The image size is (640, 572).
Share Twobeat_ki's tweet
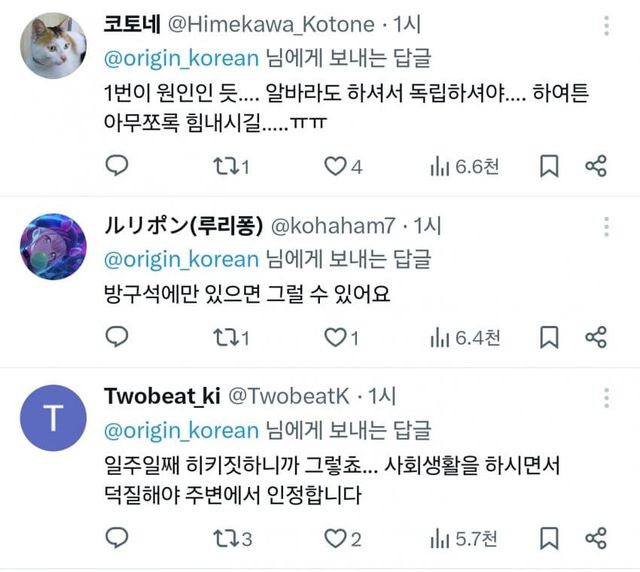point(595,539)
